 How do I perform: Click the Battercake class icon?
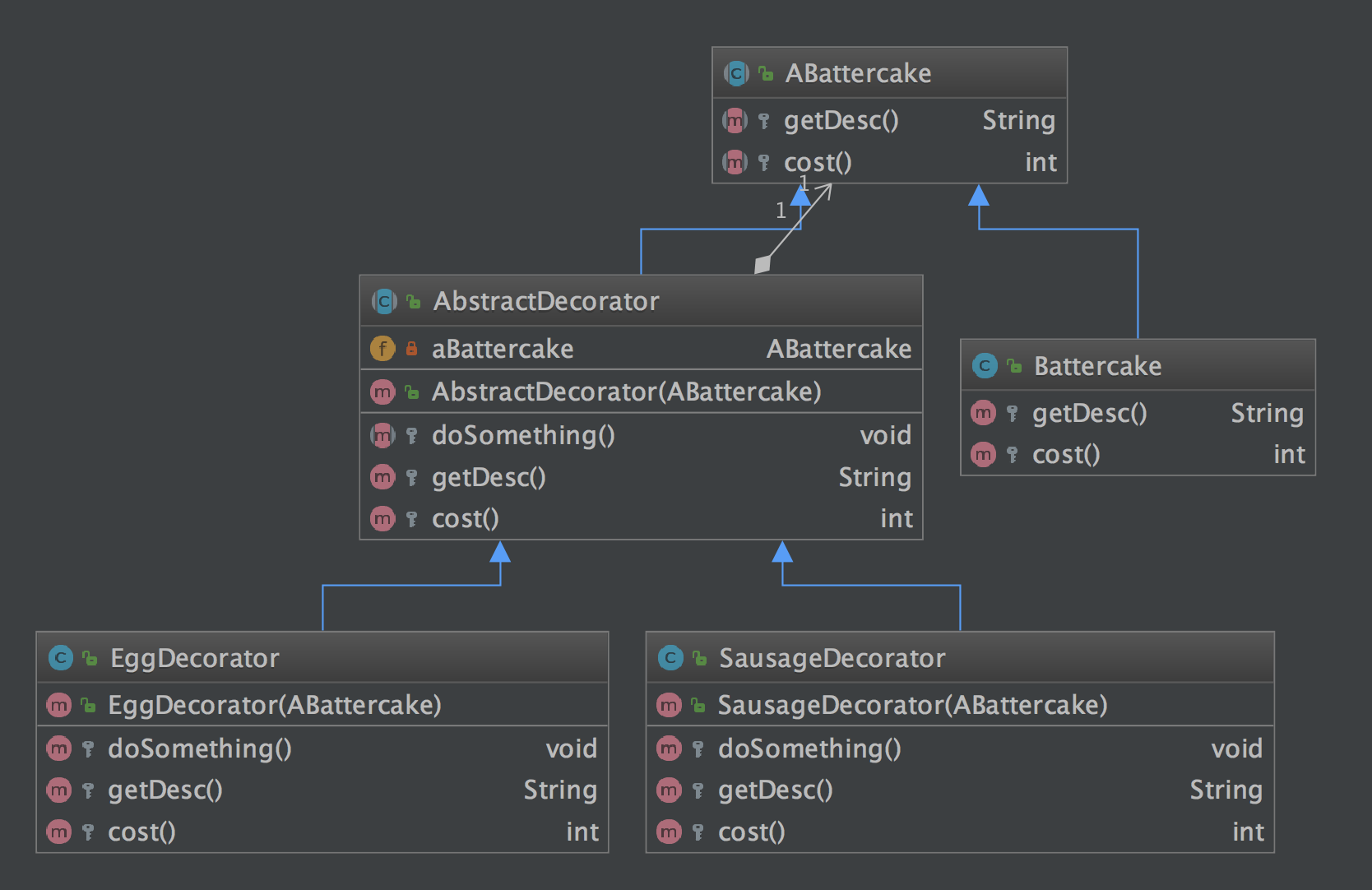(x=985, y=366)
